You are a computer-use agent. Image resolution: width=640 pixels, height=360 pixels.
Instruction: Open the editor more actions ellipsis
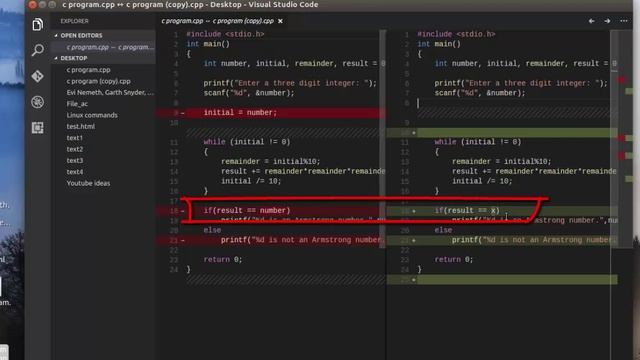pyautogui.click(x=624, y=21)
